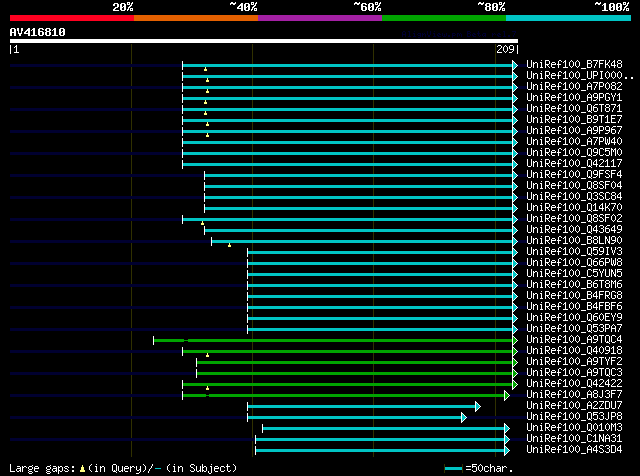This screenshot has width=640, height=476.
Task: Select the UniRef100_Q42117 label
Action: point(574,164)
